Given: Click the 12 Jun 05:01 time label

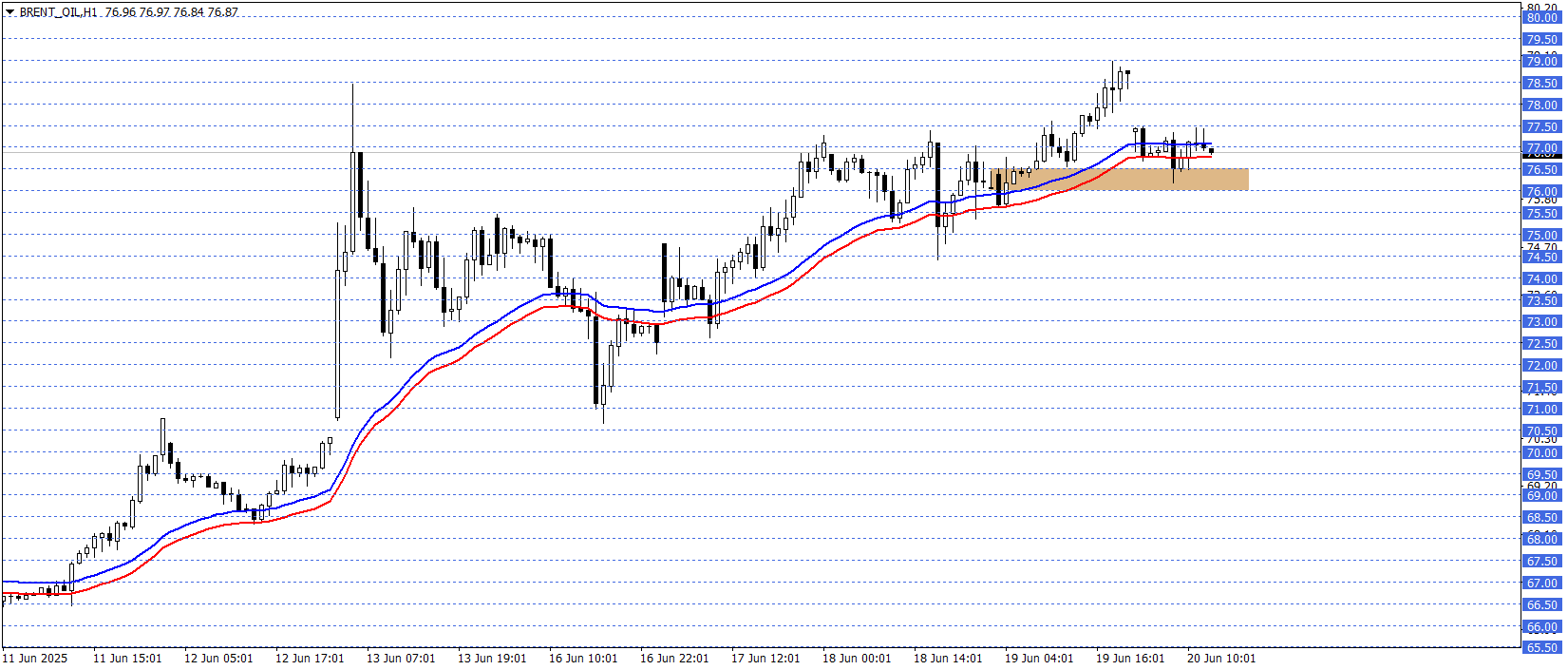Looking at the screenshot, I should (x=218, y=659).
